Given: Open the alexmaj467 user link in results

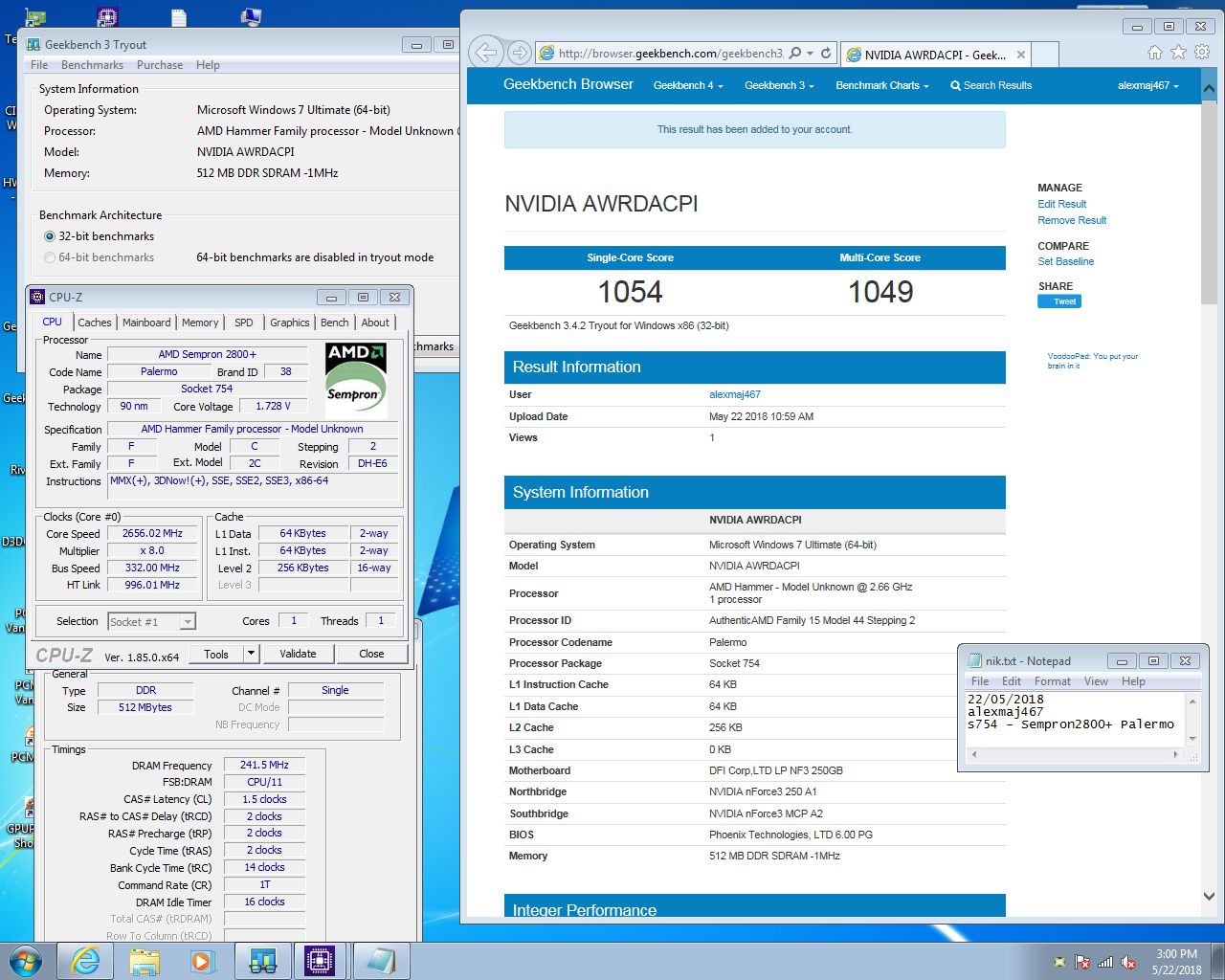Looking at the screenshot, I should pyautogui.click(x=735, y=394).
